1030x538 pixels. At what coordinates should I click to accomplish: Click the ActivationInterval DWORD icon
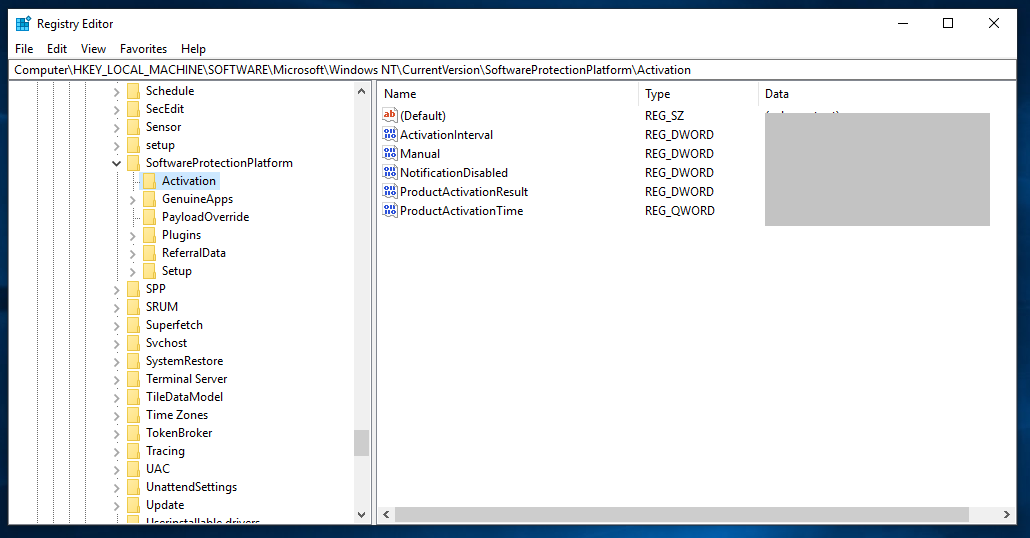coord(390,134)
